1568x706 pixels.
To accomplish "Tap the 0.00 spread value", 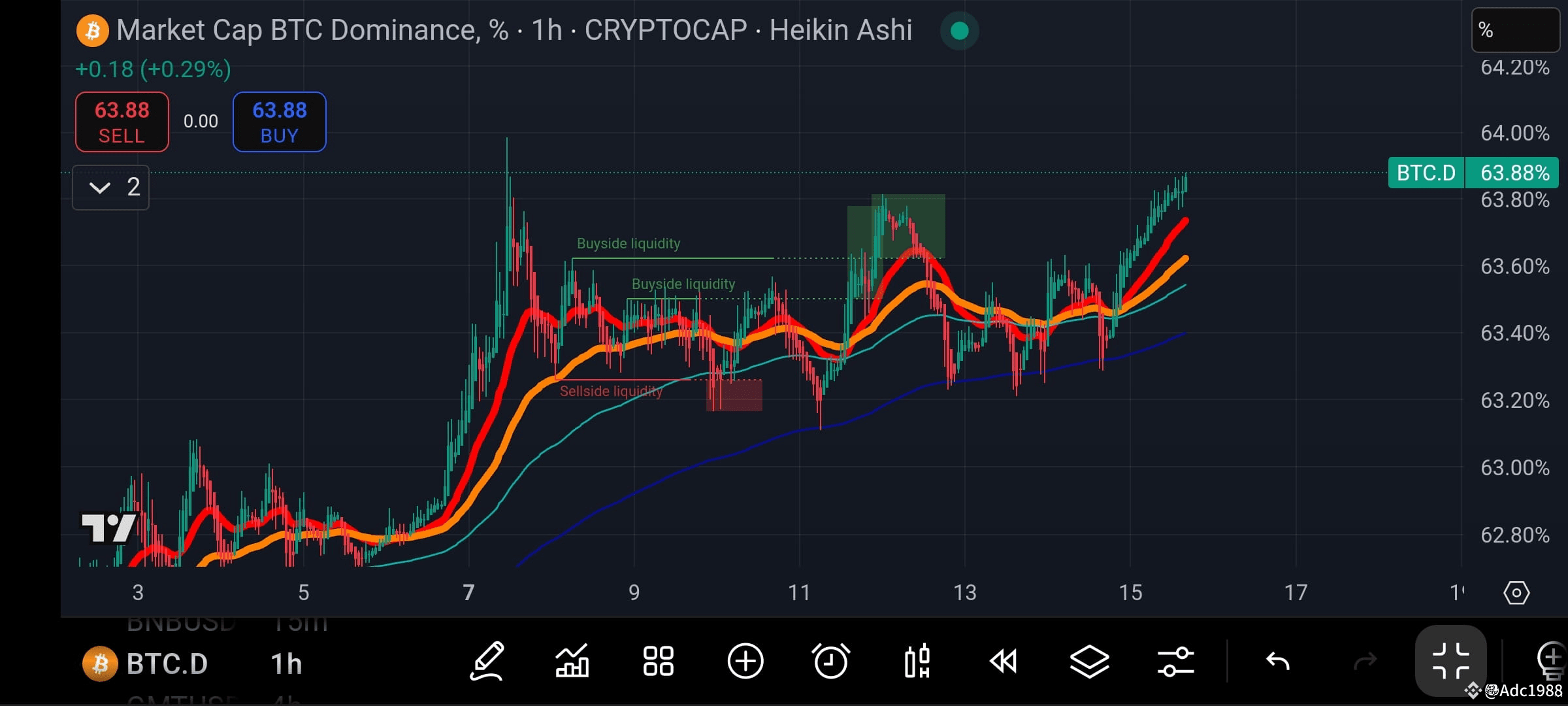I will tap(201, 122).
